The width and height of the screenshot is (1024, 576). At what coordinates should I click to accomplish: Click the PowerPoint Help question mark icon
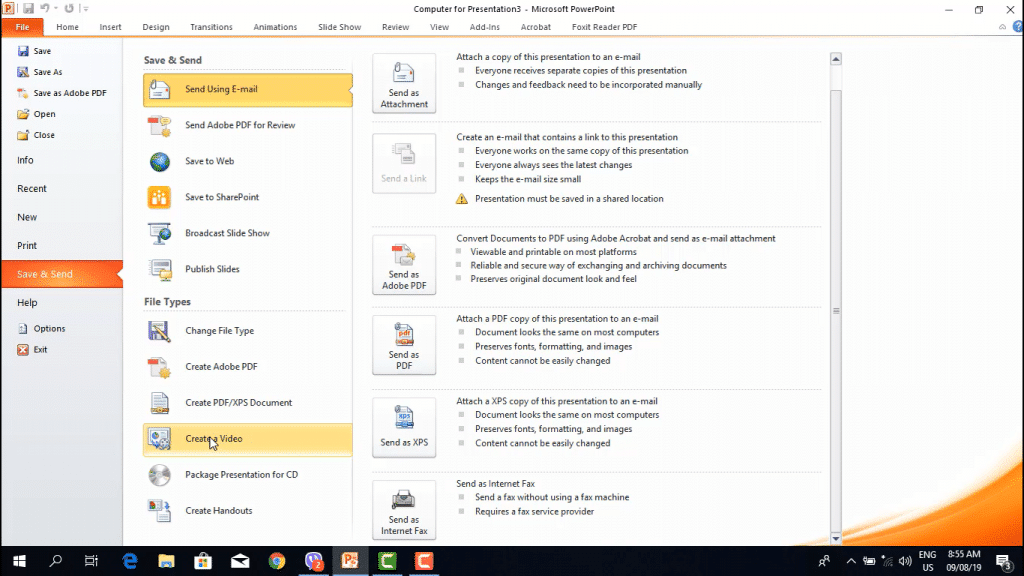1018,27
